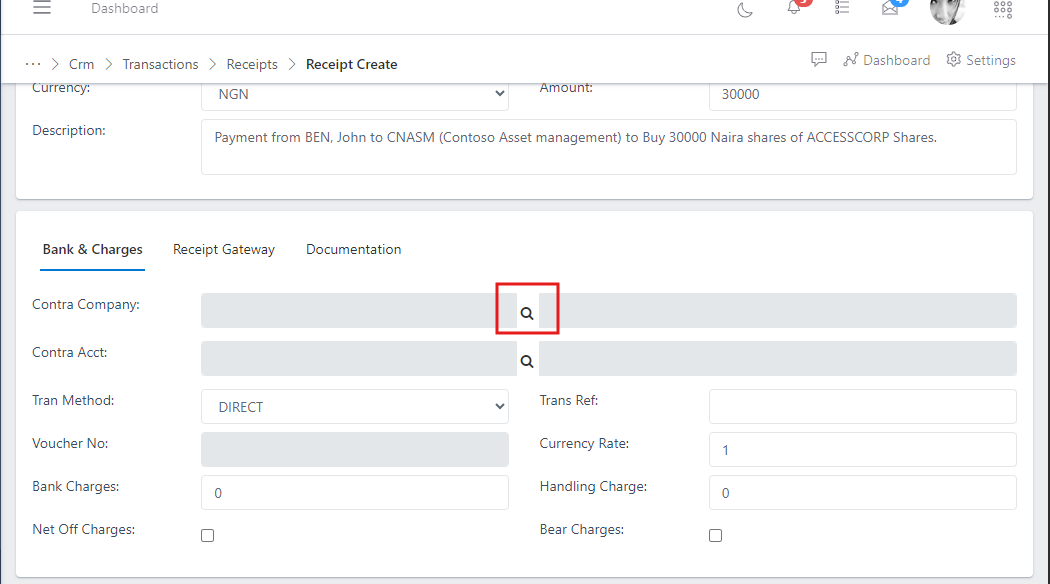Click the profile avatar picture

[946, 11]
